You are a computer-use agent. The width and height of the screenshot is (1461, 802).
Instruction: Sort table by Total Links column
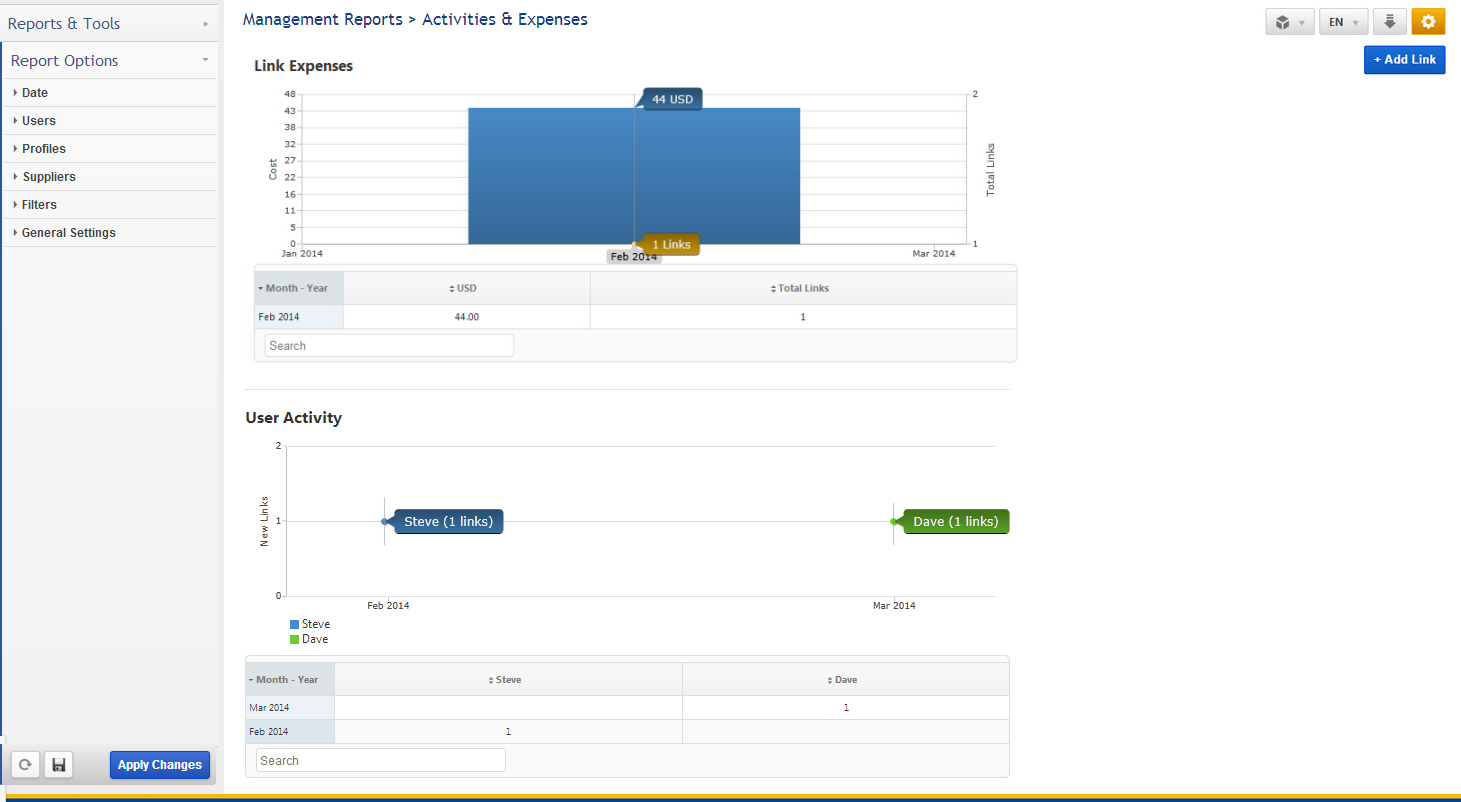point(803,288)
